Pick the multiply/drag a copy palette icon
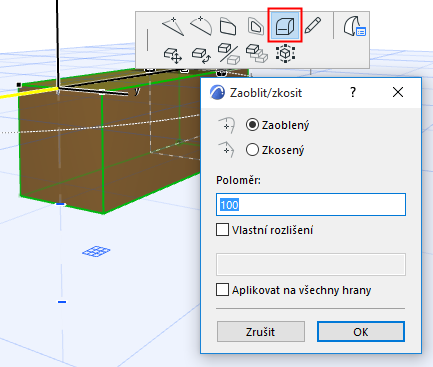The image size is (433, 367). coord(257,53)
